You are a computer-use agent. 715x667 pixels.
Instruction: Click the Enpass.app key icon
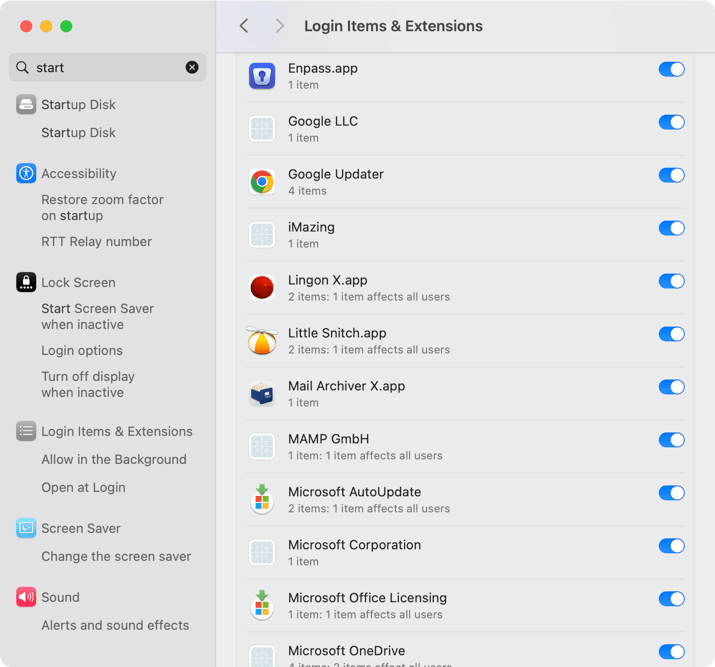[262, 76]
